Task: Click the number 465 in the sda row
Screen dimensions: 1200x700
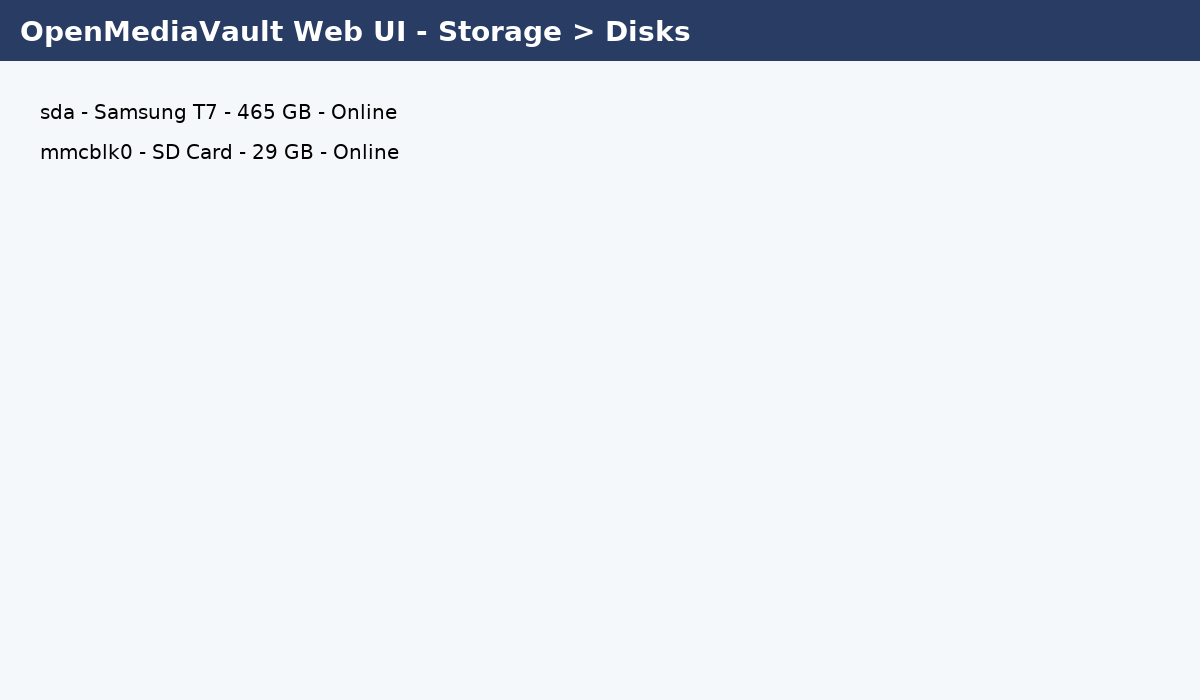Action: (x=255, y=113)
